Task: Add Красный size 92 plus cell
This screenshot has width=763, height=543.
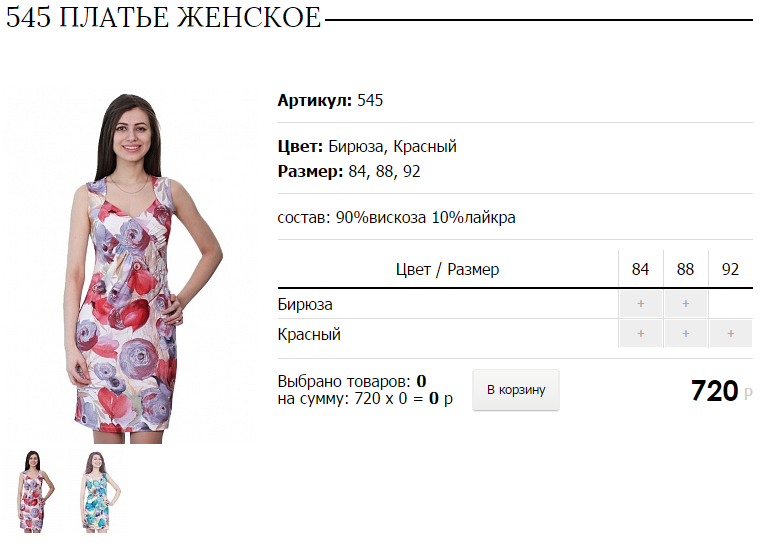Action: coord(731,334)
